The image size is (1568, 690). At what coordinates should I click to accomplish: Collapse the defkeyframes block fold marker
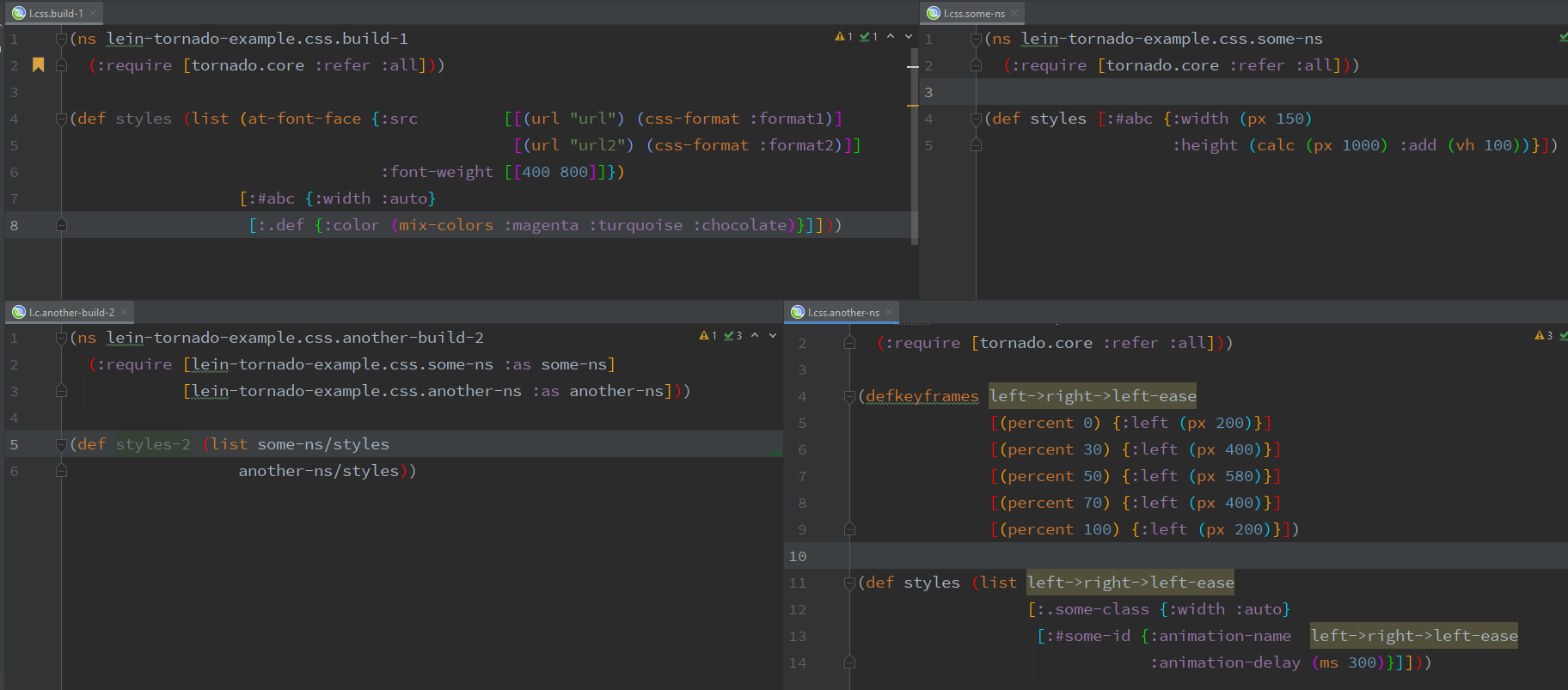point(849,396)
